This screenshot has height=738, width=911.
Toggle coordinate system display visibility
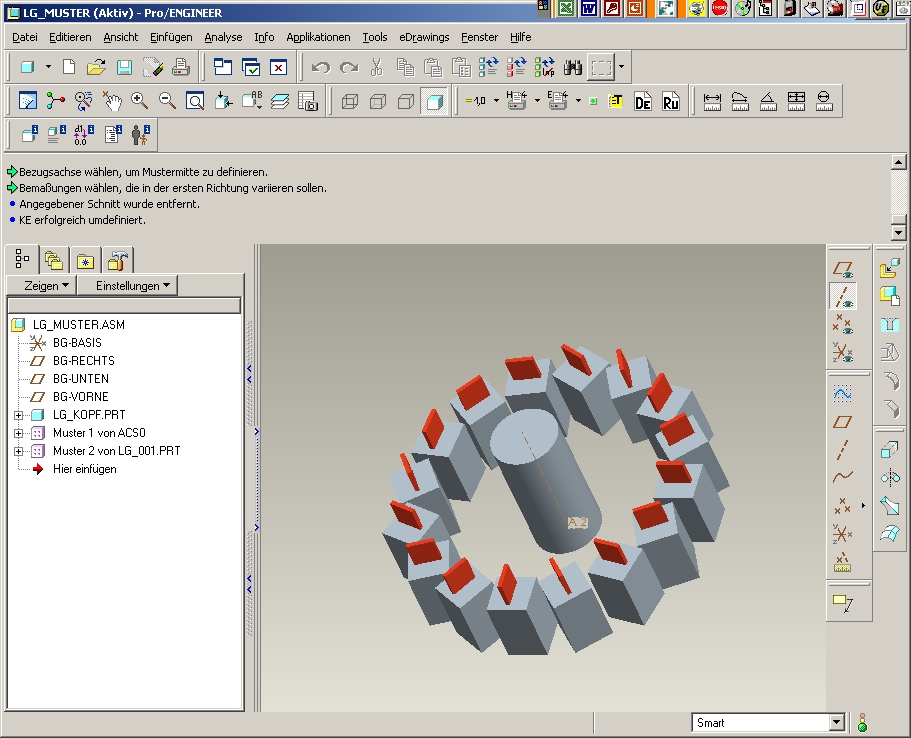tap(843, 352)
